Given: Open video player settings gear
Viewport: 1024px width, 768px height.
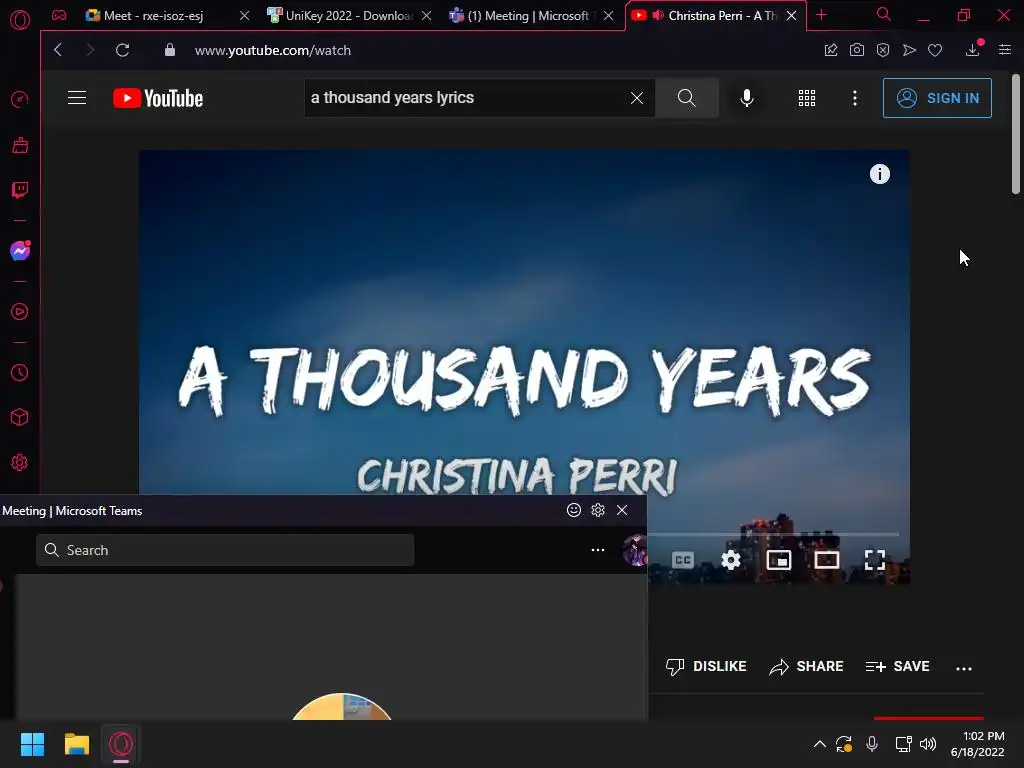Looking at the screenshot, I should pos(731,560).
